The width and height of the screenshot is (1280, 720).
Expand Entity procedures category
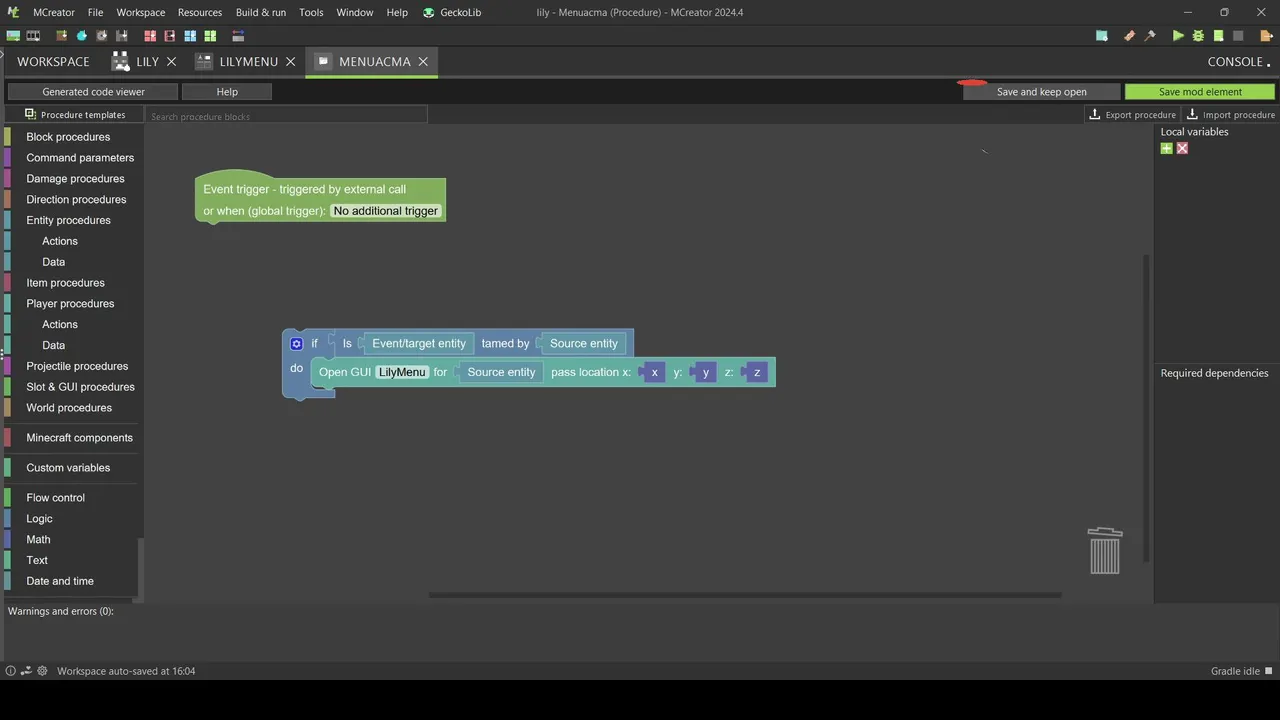coord(68,220)
